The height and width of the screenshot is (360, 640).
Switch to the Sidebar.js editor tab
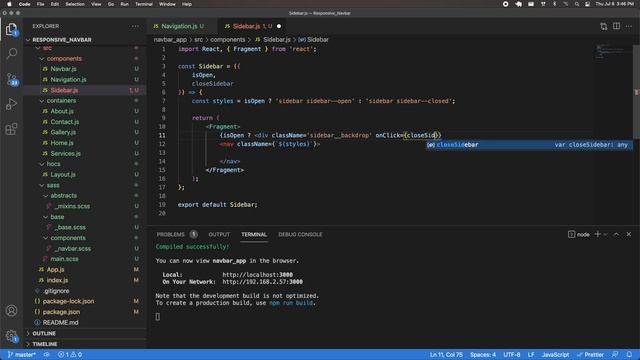point(252,26)
